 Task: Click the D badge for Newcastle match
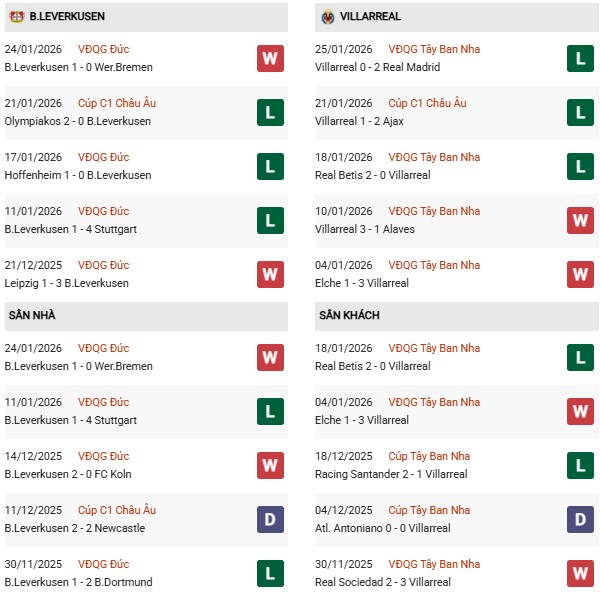coord(269,520)
